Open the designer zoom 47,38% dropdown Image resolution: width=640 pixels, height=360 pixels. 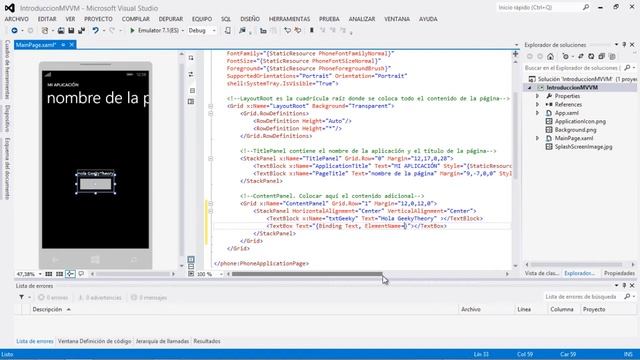coord(40,274)
